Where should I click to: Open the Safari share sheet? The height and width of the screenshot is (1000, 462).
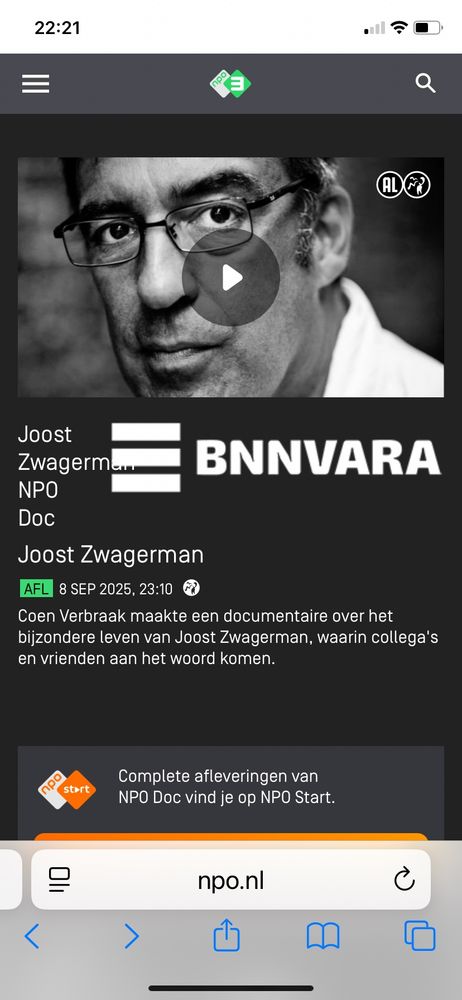point(227,935)
